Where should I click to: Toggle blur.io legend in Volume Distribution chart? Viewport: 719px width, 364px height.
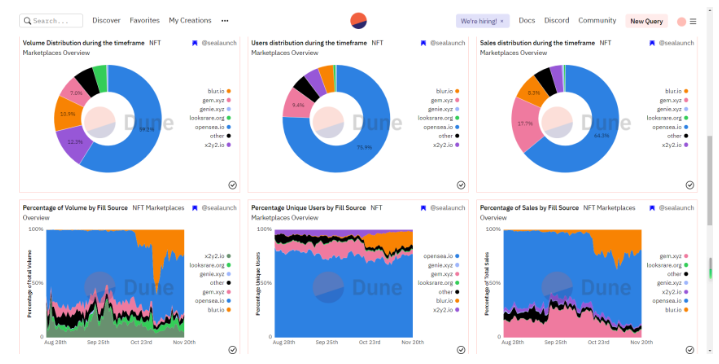[x=219, y=91]
